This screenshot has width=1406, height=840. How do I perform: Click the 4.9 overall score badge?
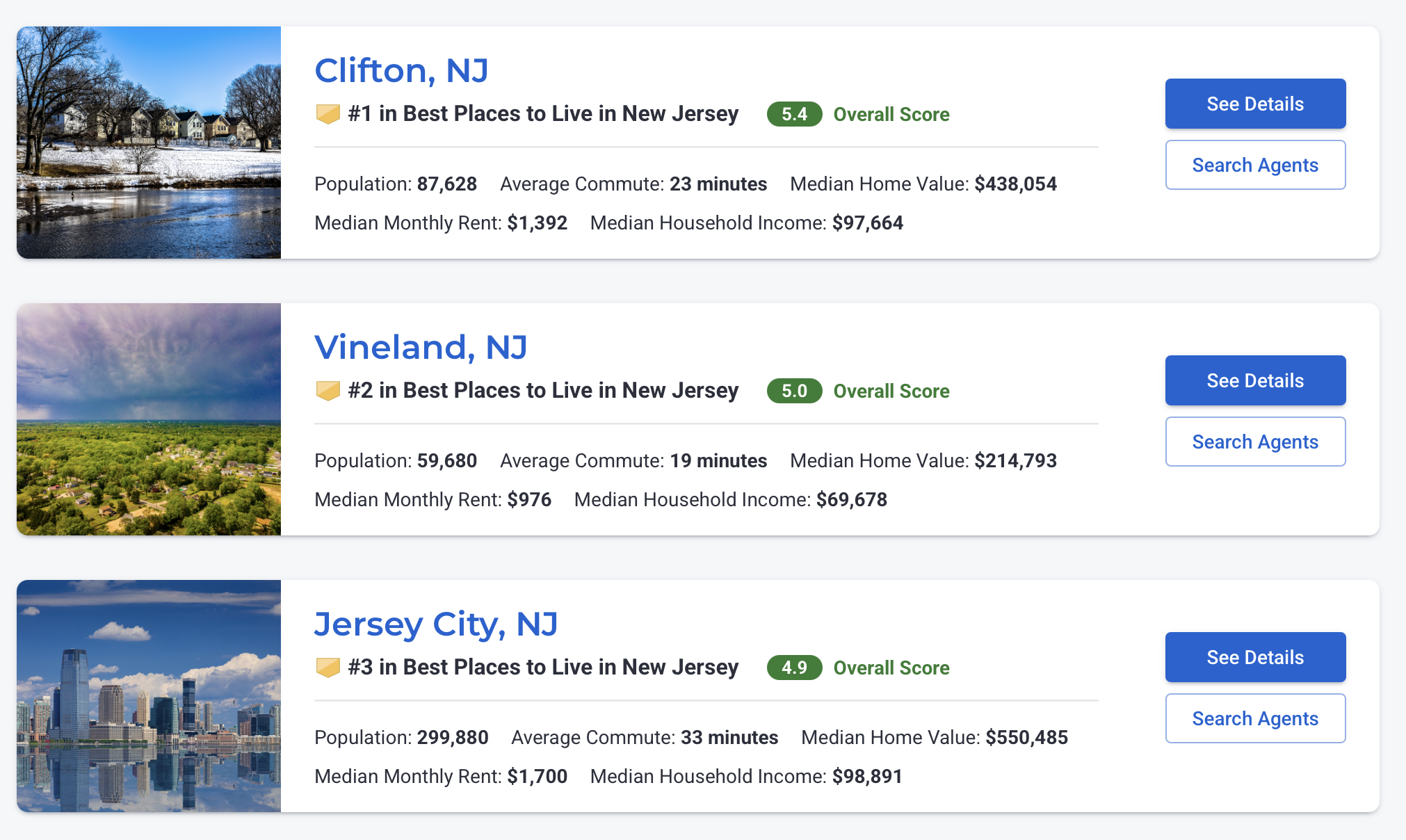pyautogui.click(x=794, y=668)
